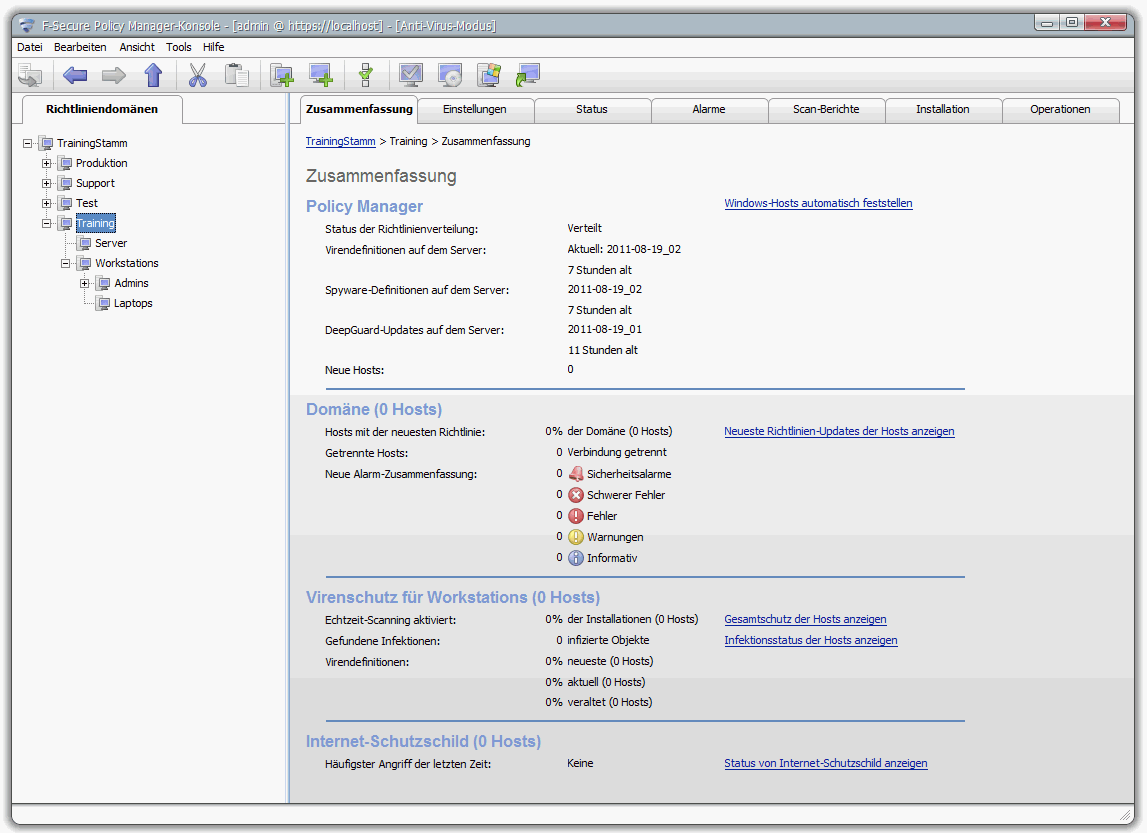Image resolution: width=1147 pixels, height=833 pixels.
Task: Click the Windows hosts autodiscover toolbar icon
Action: pos(489,75)
